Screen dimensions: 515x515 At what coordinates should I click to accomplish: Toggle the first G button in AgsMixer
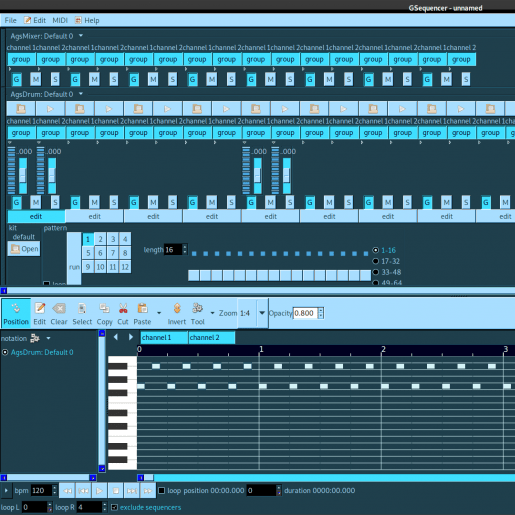17,79
